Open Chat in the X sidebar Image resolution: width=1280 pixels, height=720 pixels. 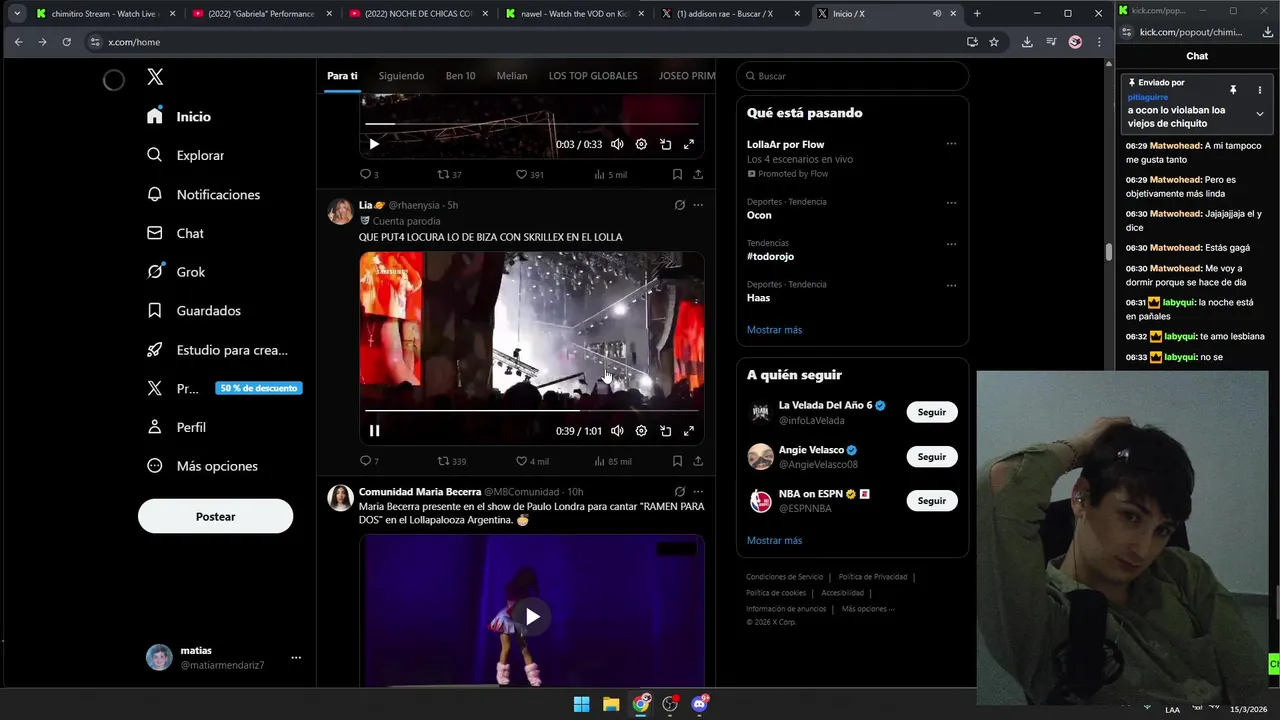pos(175,233)
